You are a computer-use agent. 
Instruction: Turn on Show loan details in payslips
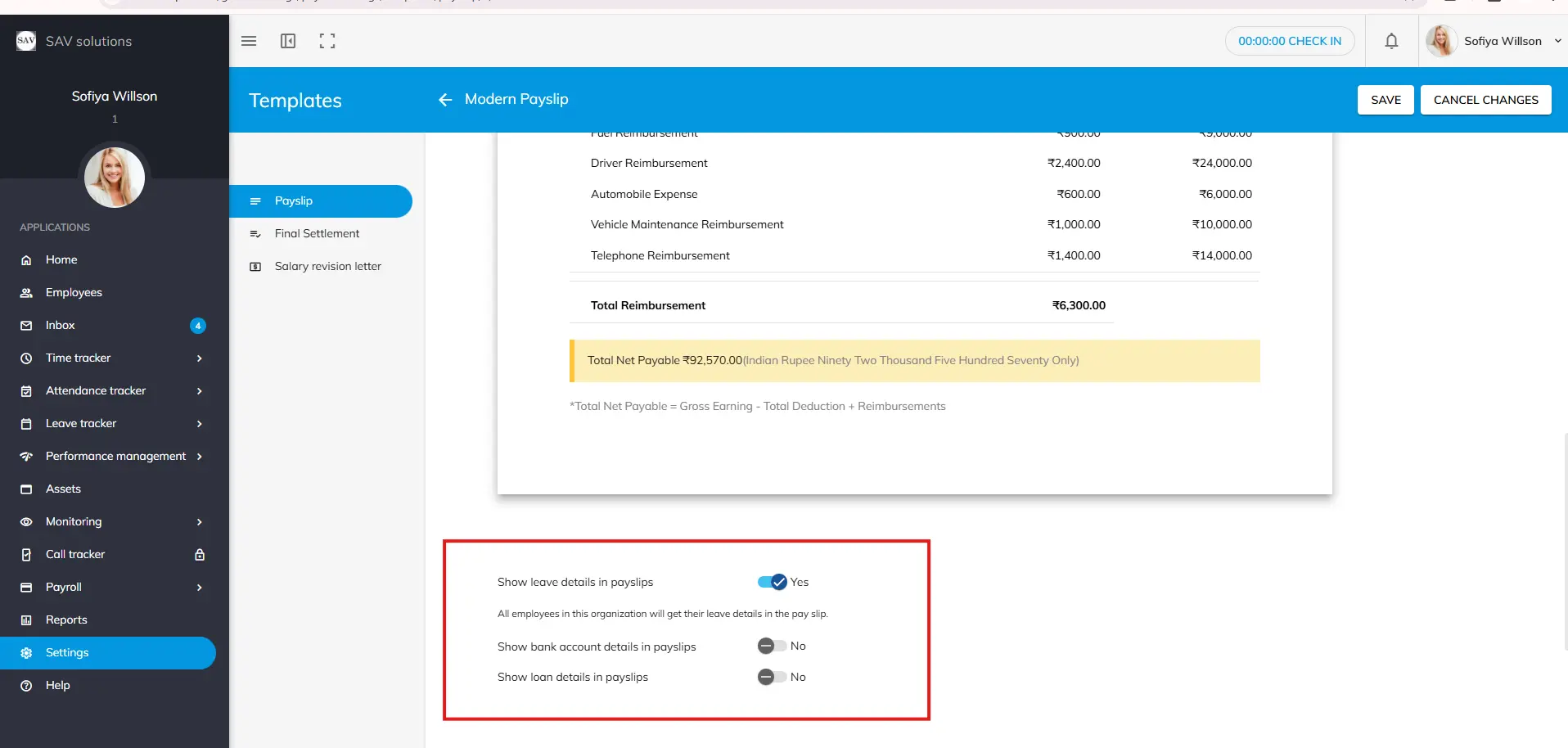(x=772, y=677)
